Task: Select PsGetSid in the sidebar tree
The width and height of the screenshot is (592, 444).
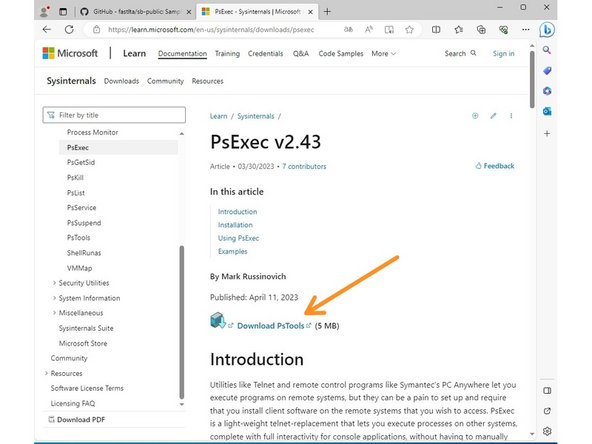Action: click(x=81, y=162)
